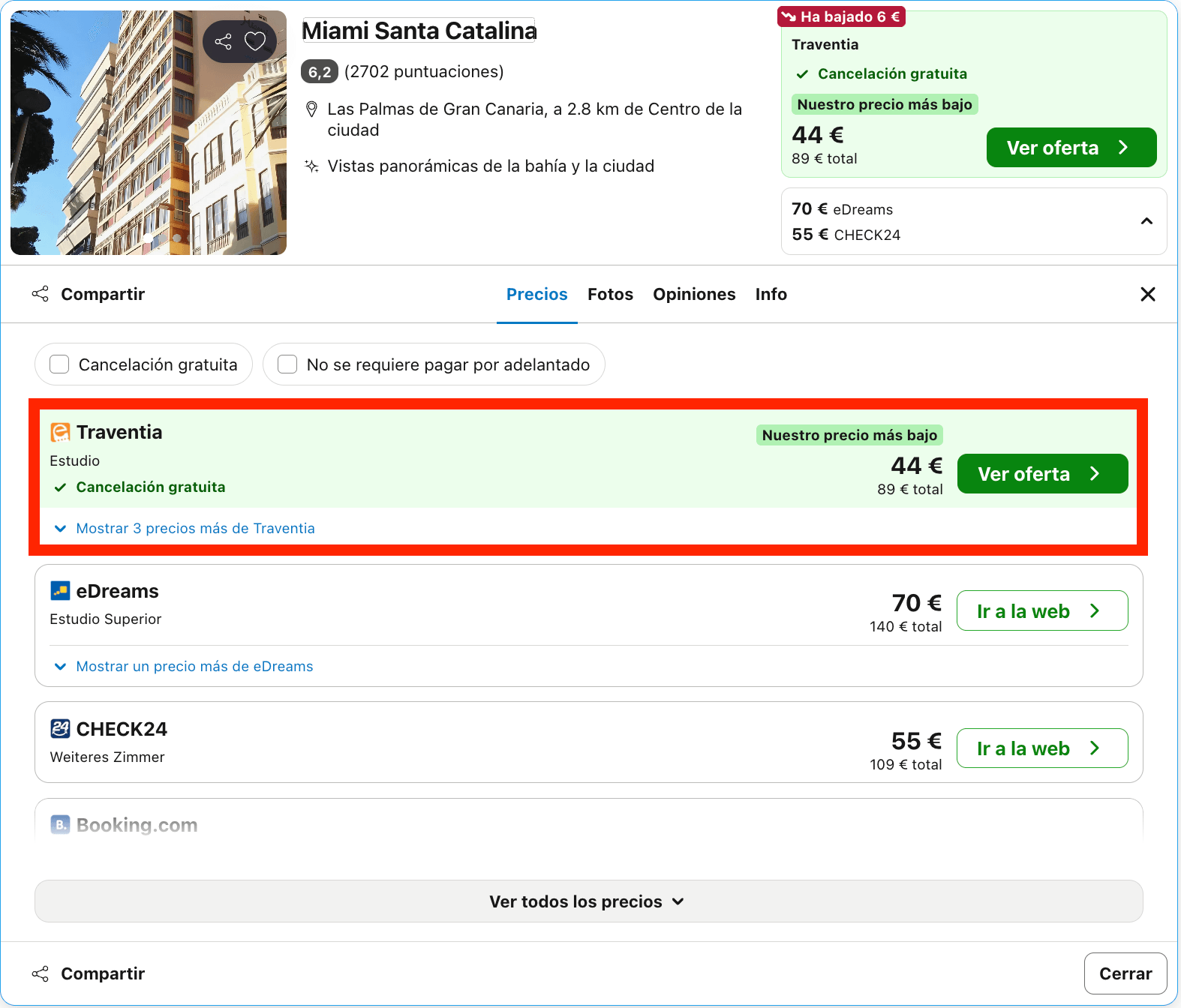
Task: Click the Booking.com logo icon
Action: [x=60, y=825]
